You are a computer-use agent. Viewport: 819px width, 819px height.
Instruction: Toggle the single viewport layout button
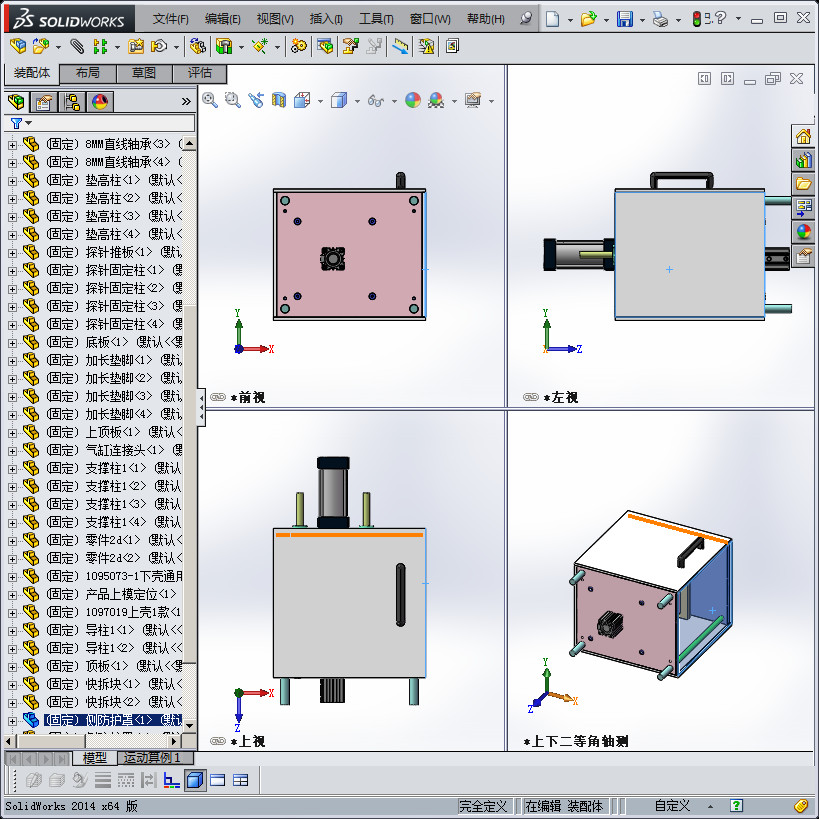point(217,780)
